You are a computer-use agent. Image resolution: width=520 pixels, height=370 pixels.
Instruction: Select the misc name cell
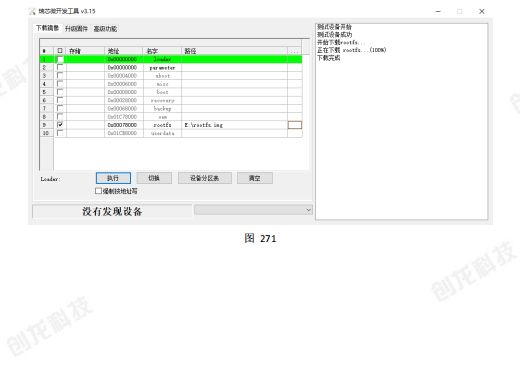[x=162, y=84]
